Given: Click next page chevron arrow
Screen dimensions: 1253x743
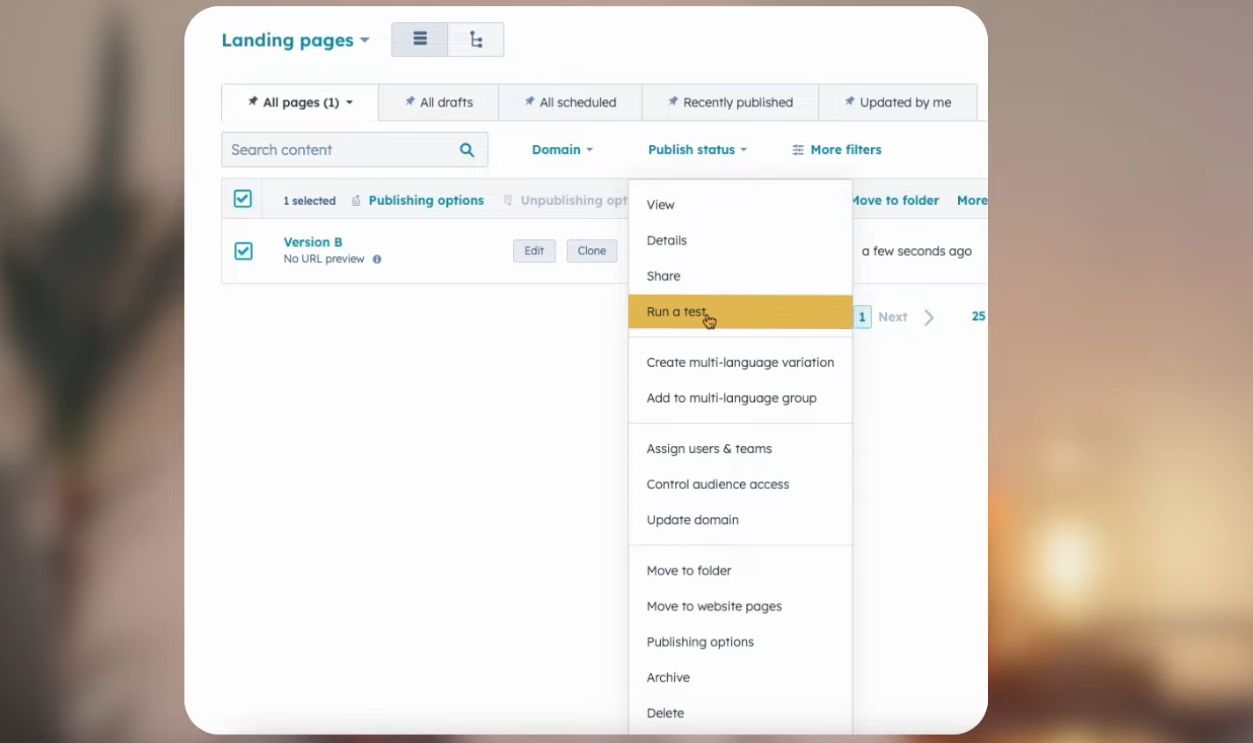Looking at the screenshot, I should coord(929,317).
